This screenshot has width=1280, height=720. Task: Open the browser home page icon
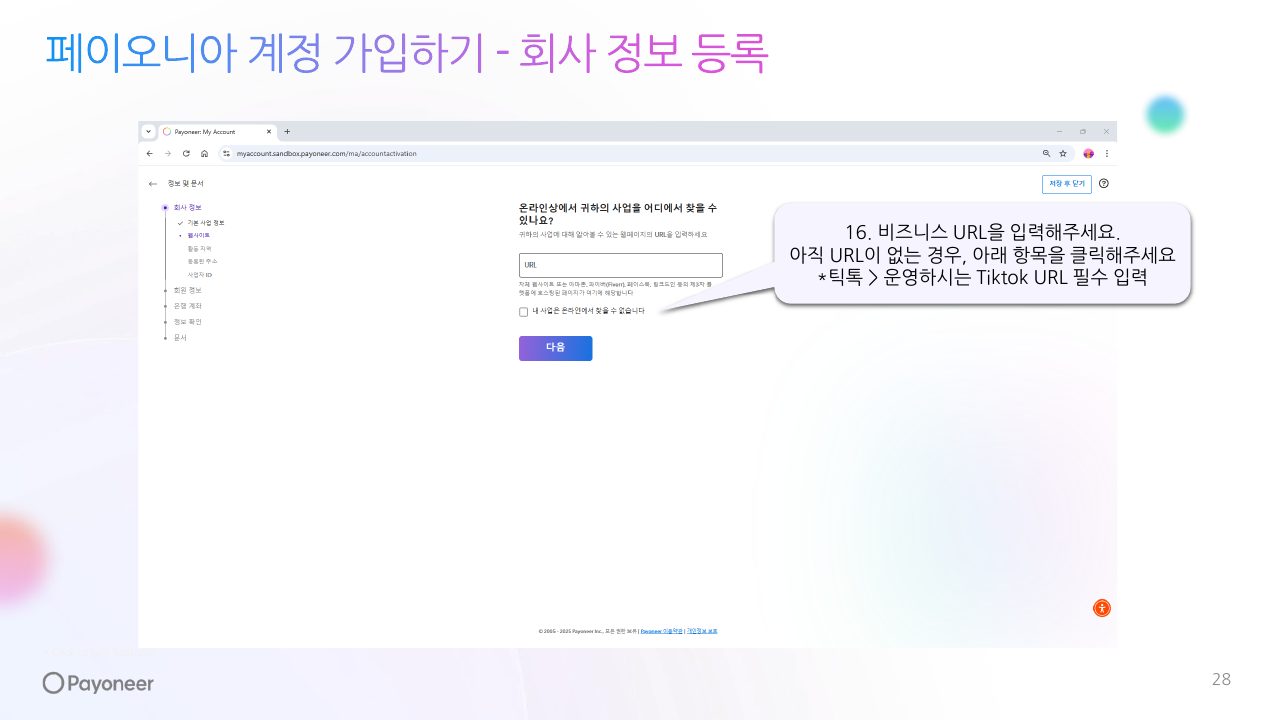pos(204,154)
